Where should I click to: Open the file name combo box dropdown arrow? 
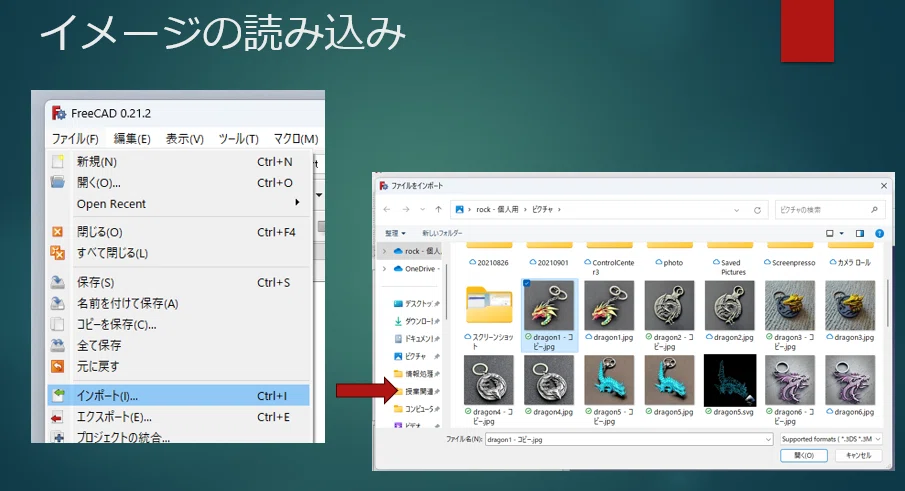(768, 440)
